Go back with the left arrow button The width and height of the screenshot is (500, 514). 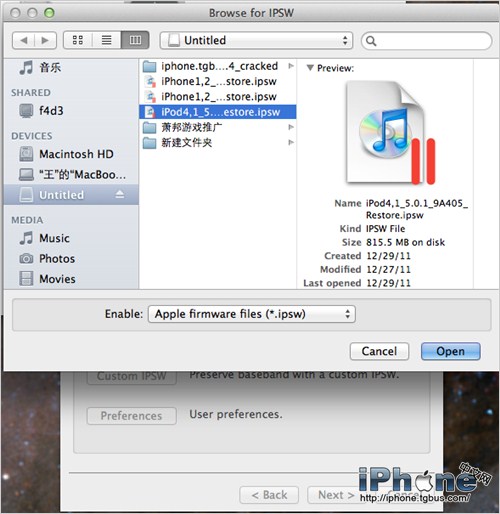coord(23,40)
